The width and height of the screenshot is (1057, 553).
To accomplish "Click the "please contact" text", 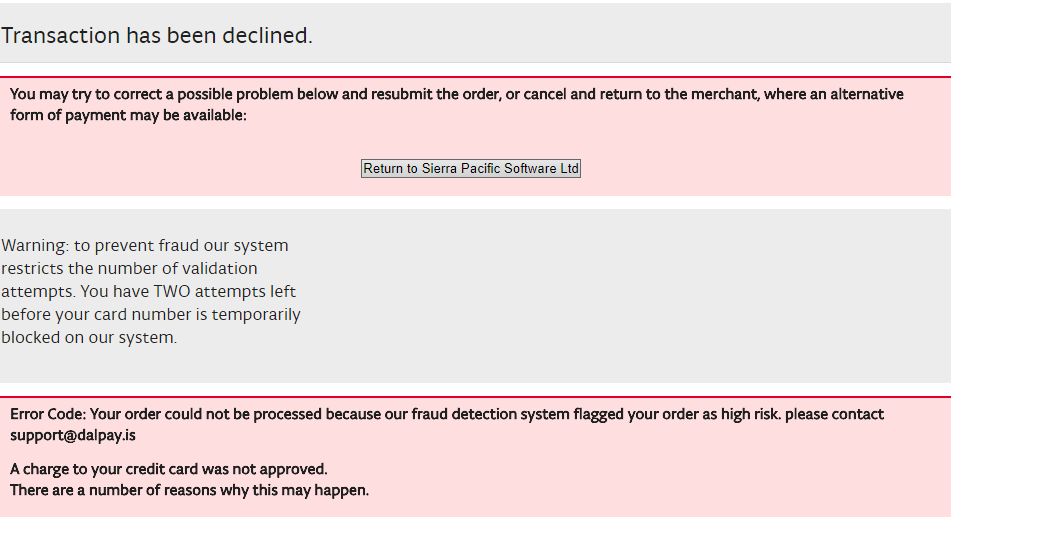I will pos(834,415).
